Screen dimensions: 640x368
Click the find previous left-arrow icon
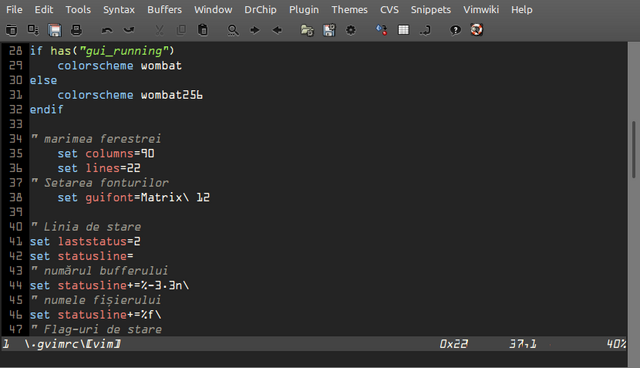(277, 30)
